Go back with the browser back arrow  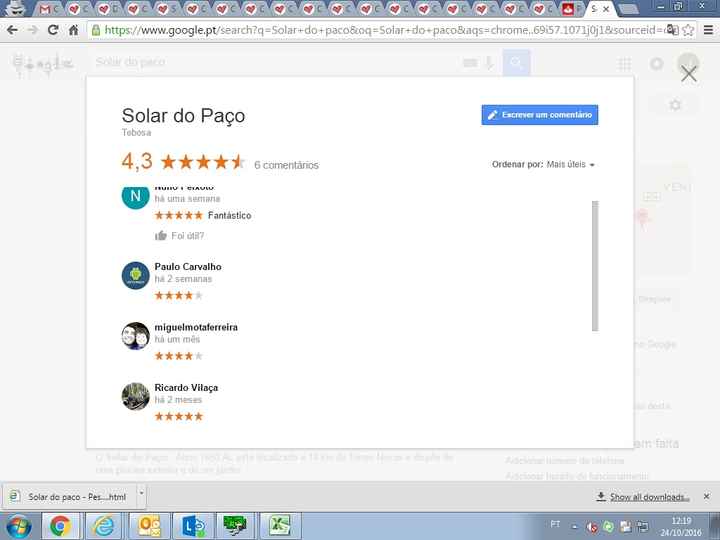[12, 30]
